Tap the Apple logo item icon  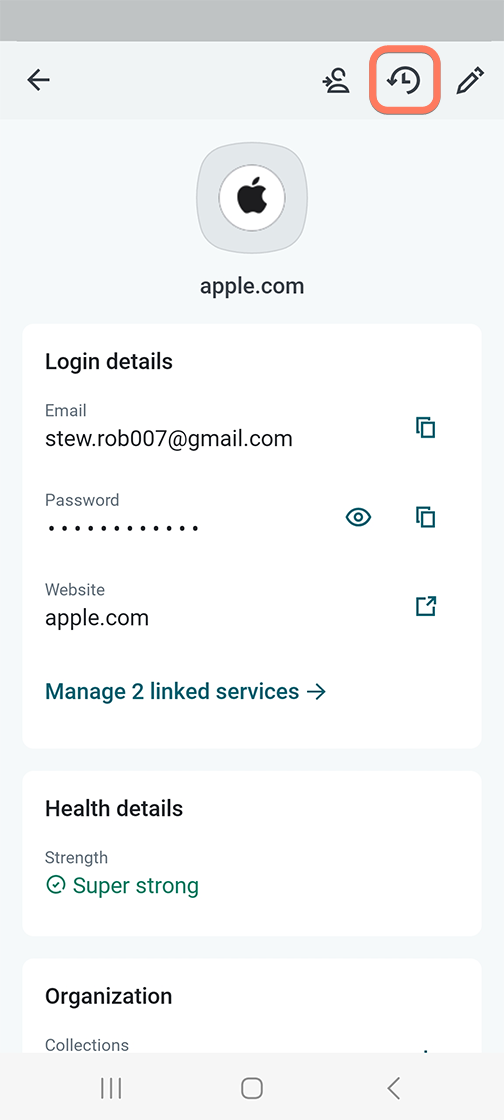(x=252, y=197)
